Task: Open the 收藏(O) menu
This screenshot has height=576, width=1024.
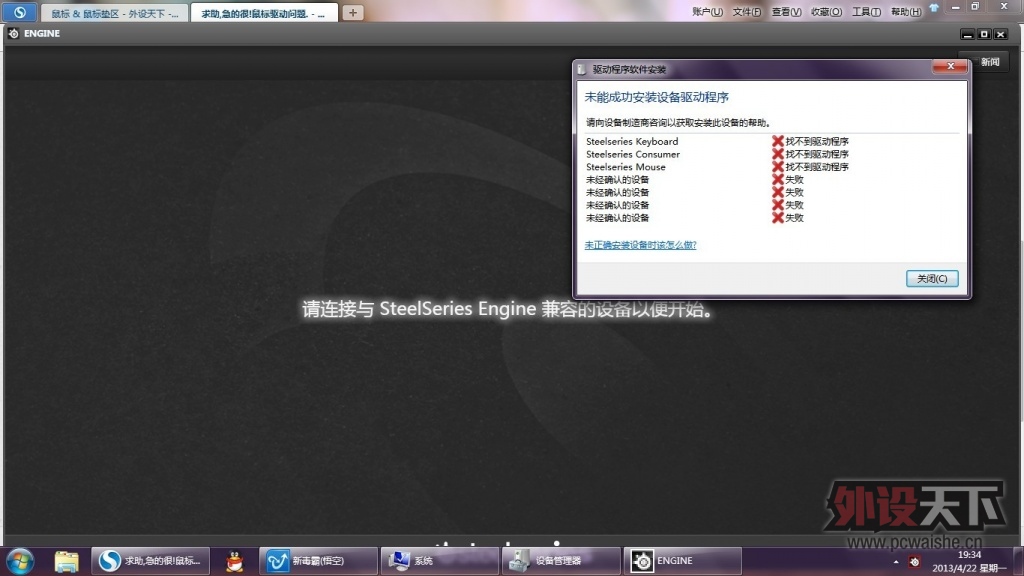Action: click(x=826, y=12)
